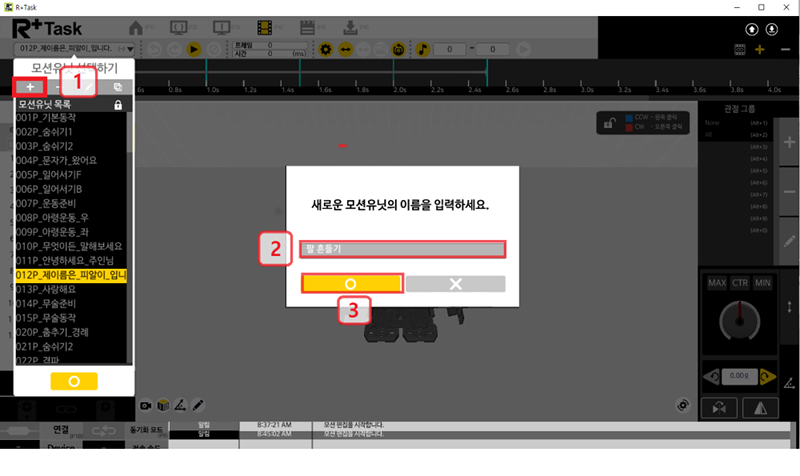The width and height of the screenshot is (800, 476).
Task: Click the duplicate motion unit icon
Action: 119,87
